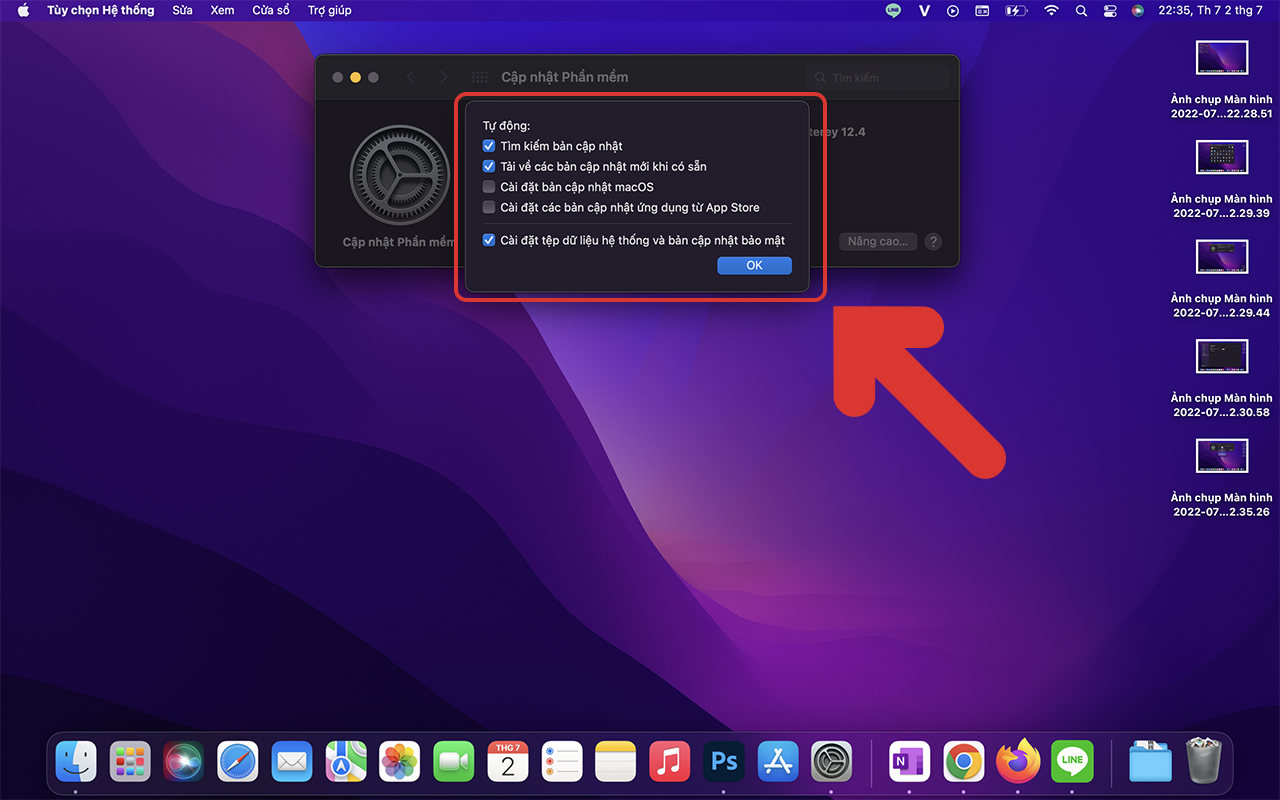Open Calendar from the Dock

tap(508, 762)
